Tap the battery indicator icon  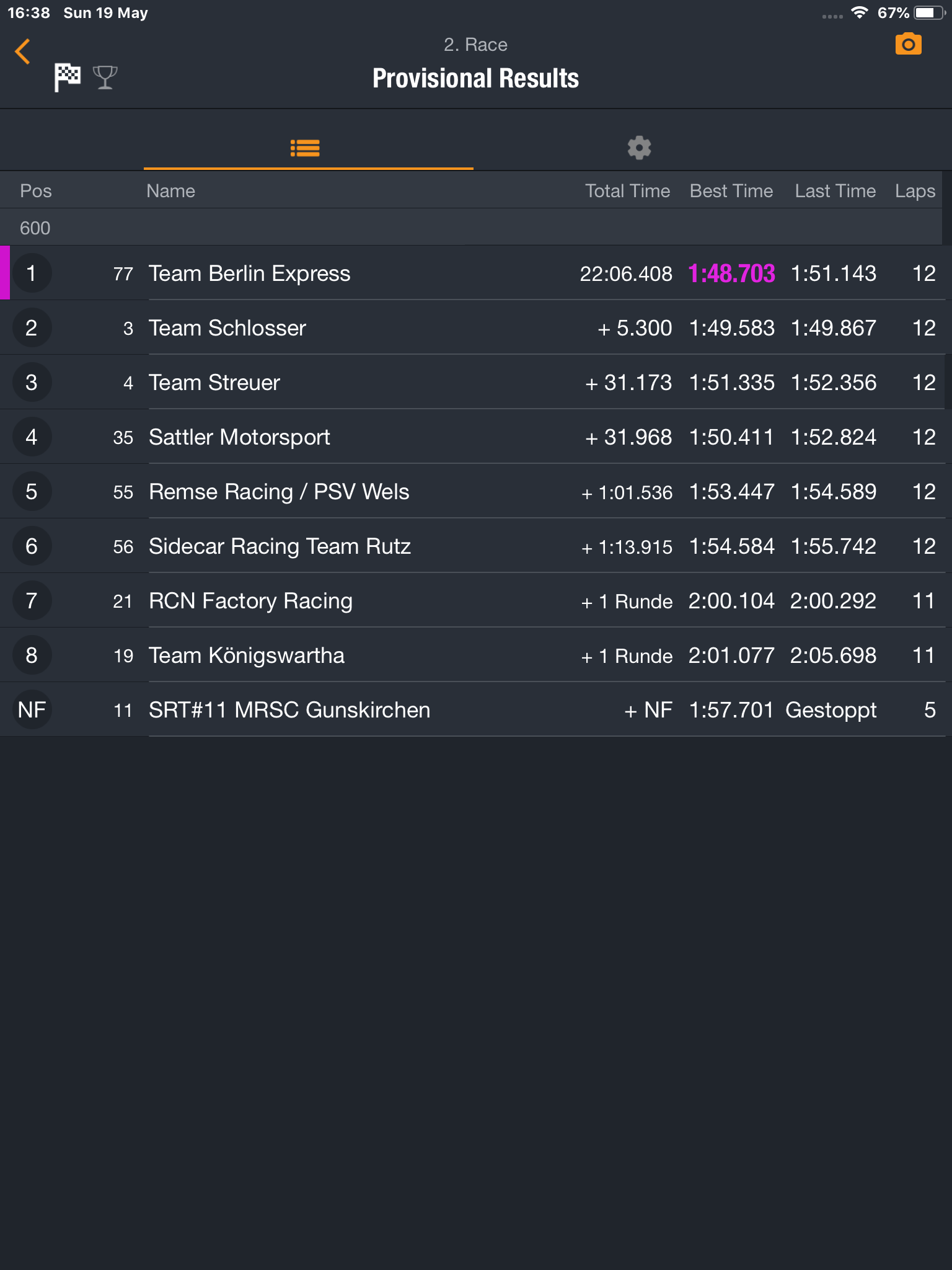[928, 12]
